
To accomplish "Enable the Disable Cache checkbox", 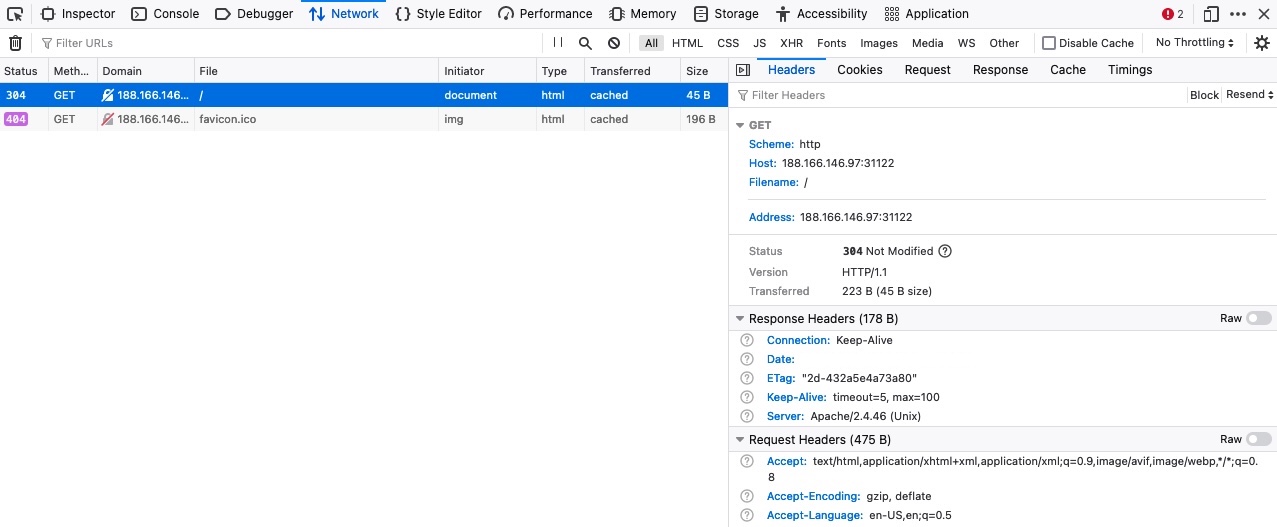I will 1049,43.
